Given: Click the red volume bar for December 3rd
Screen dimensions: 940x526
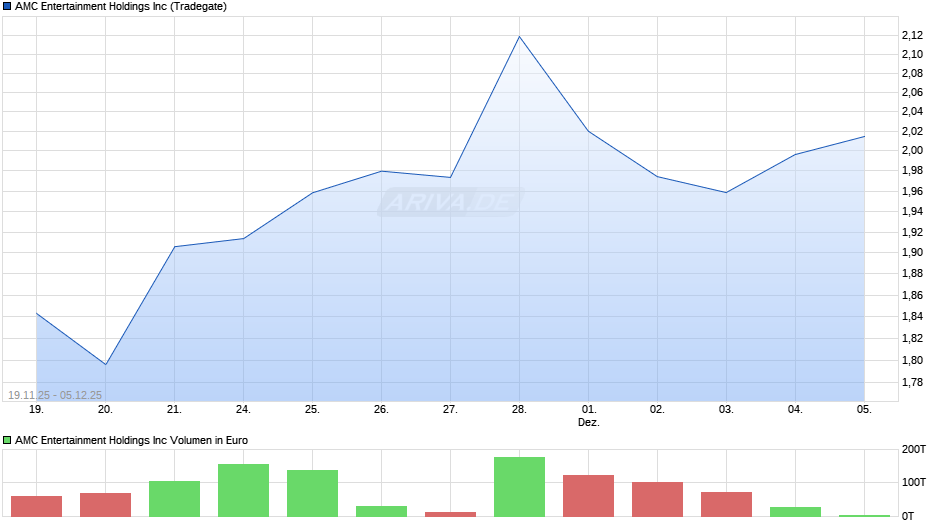Looking at the screenshot, I should pos(727,504).
